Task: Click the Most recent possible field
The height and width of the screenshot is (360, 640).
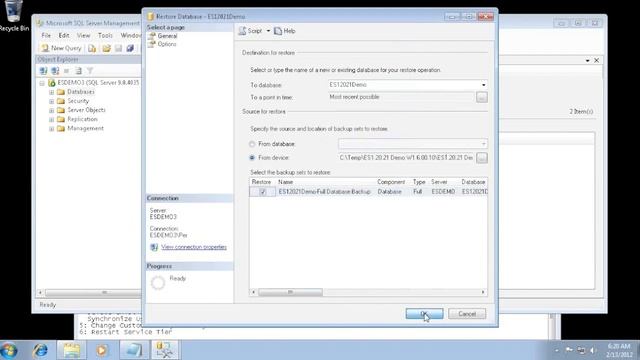Action: [x=401, y=97]
